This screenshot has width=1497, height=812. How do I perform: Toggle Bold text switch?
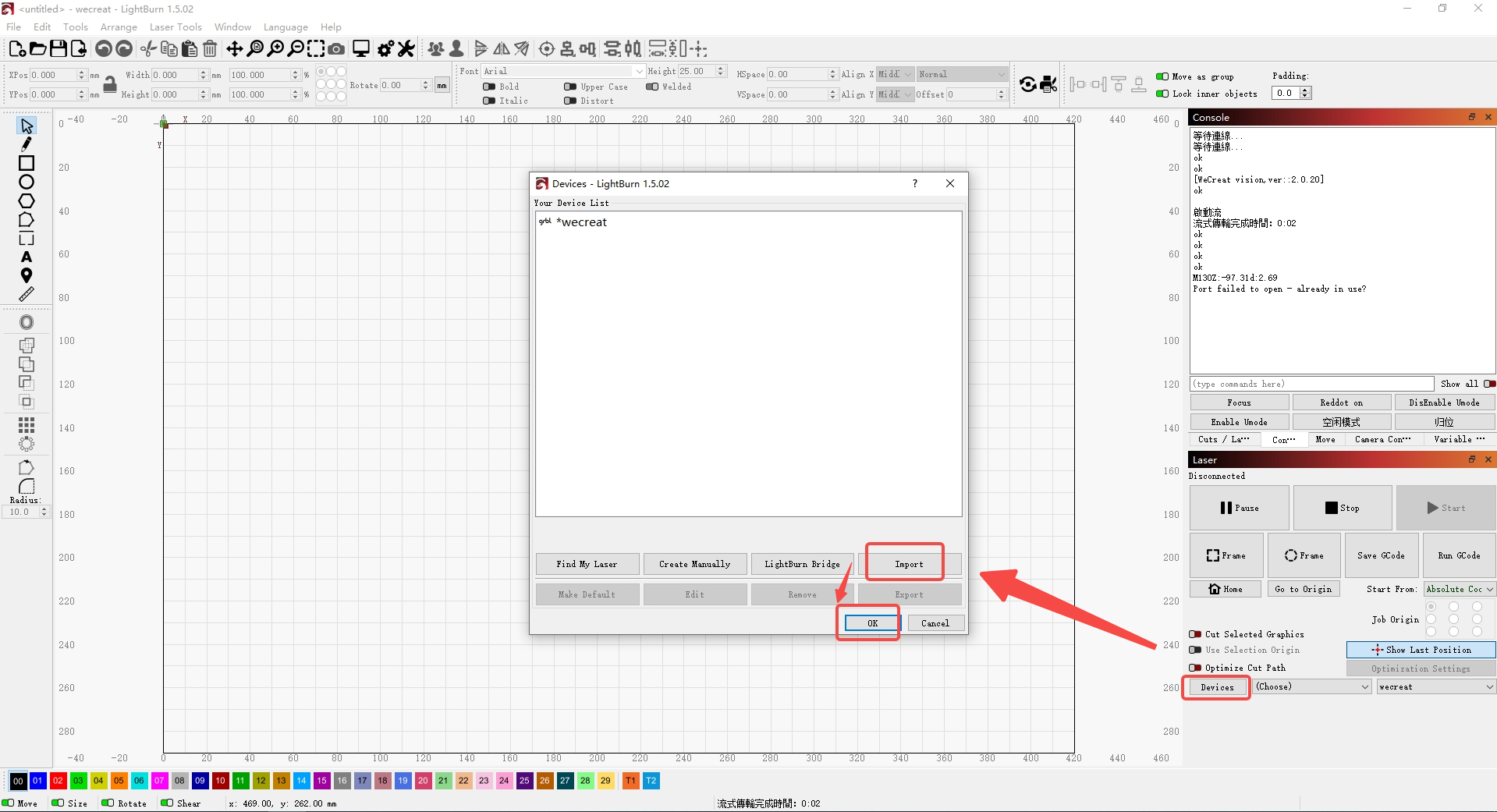[x=489, y=87]
